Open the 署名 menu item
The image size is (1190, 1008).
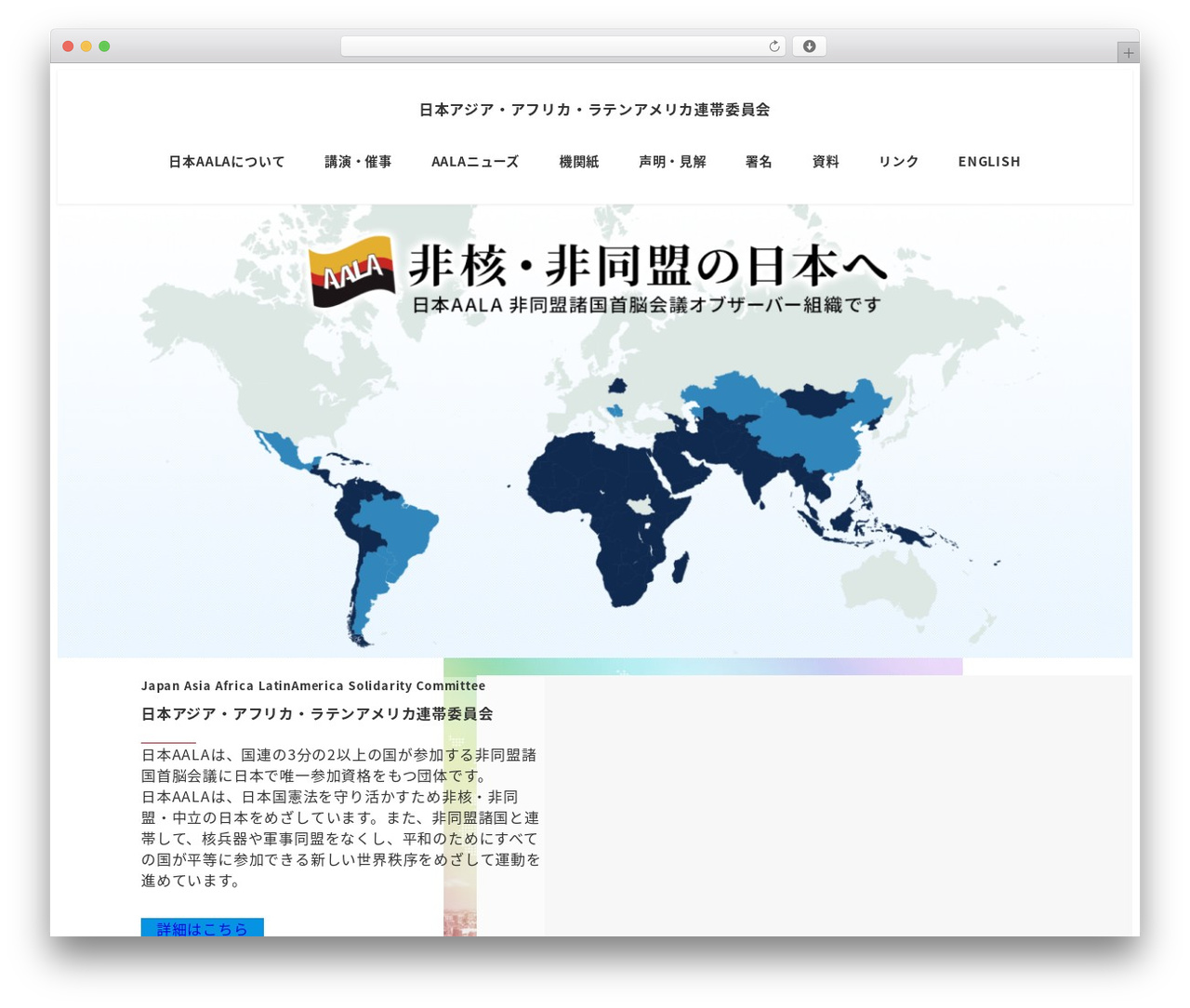(x=759, y=162)
